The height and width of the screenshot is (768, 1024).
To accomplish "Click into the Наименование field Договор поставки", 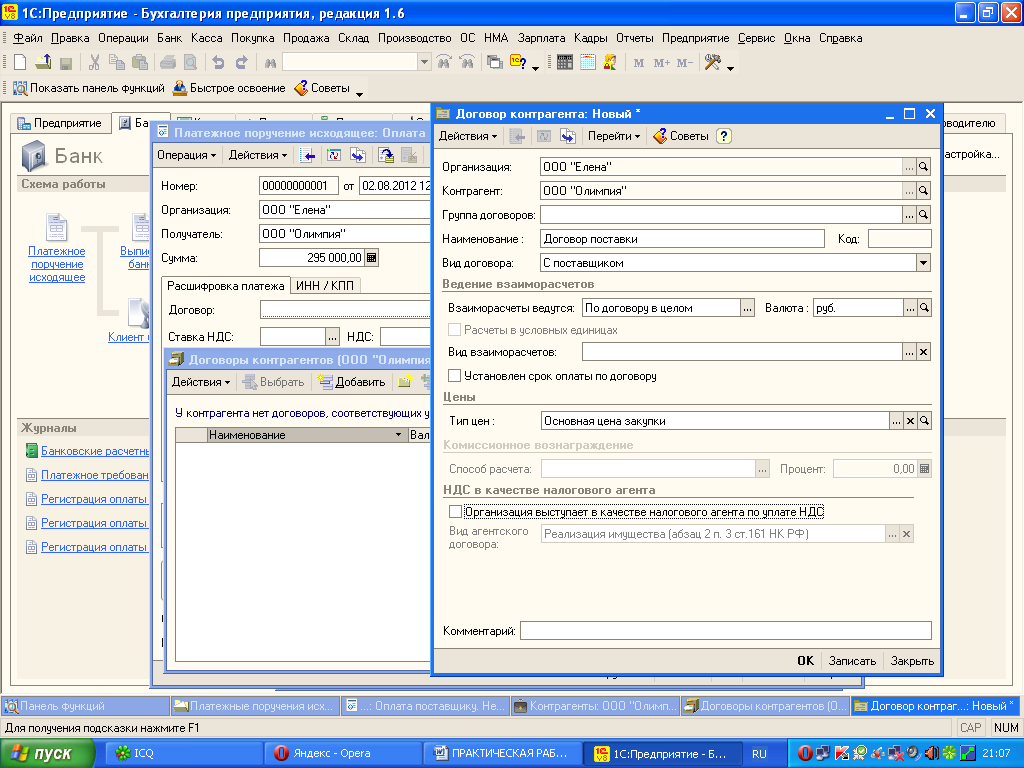I will pos(682,239).
